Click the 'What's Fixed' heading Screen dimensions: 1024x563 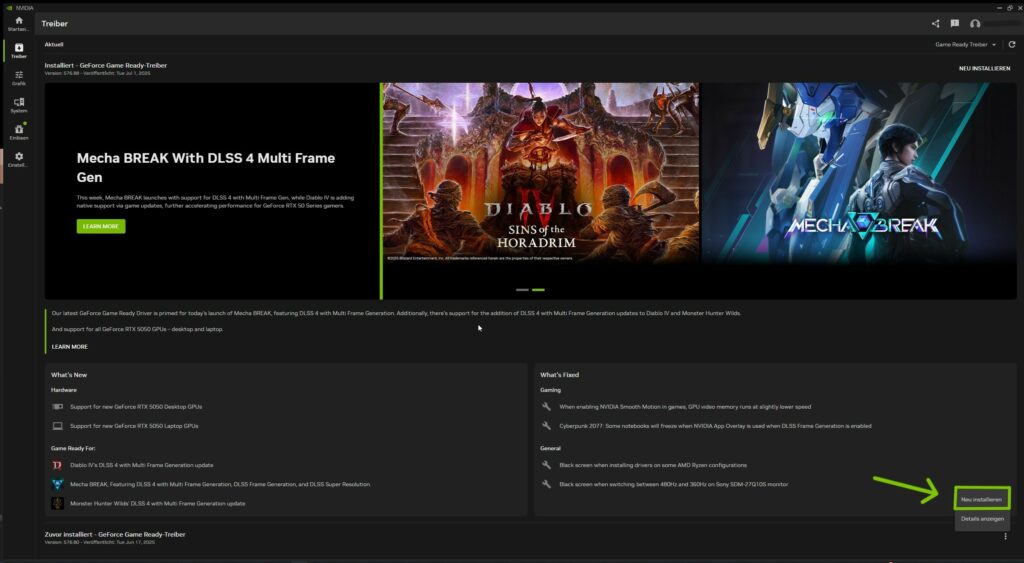coord(560,375)
